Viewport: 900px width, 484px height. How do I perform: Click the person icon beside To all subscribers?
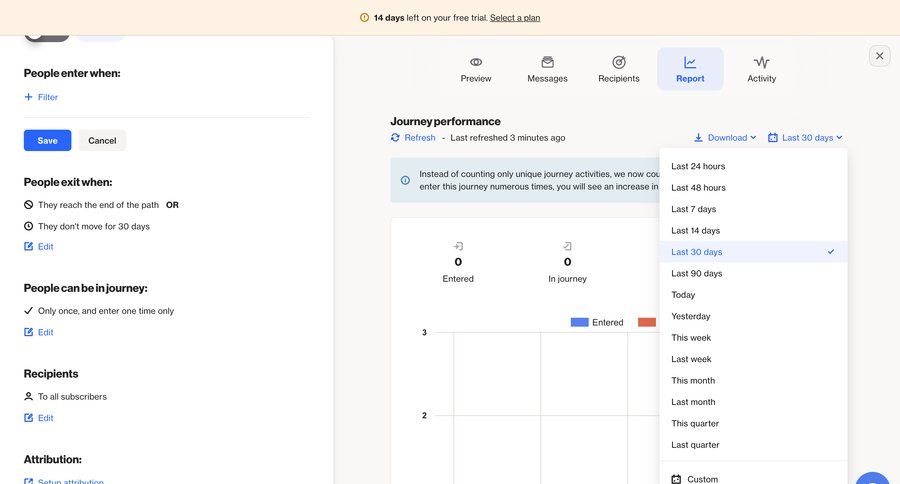(28, 396)
